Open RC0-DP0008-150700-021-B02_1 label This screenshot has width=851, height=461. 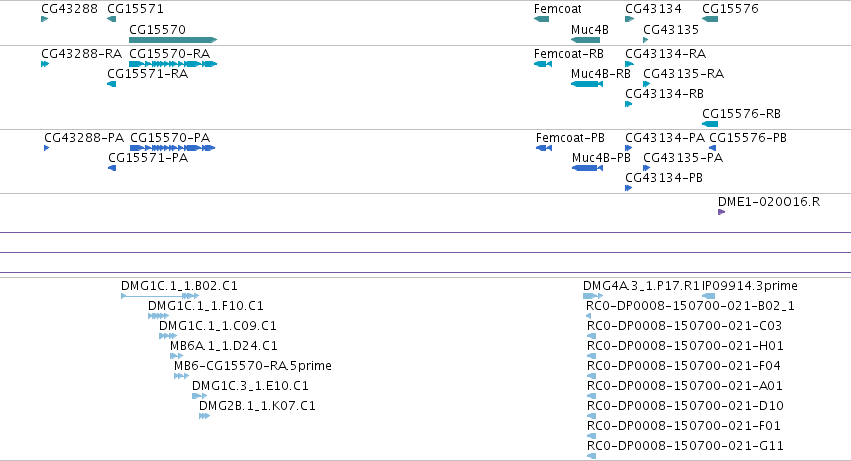point(690,306)
